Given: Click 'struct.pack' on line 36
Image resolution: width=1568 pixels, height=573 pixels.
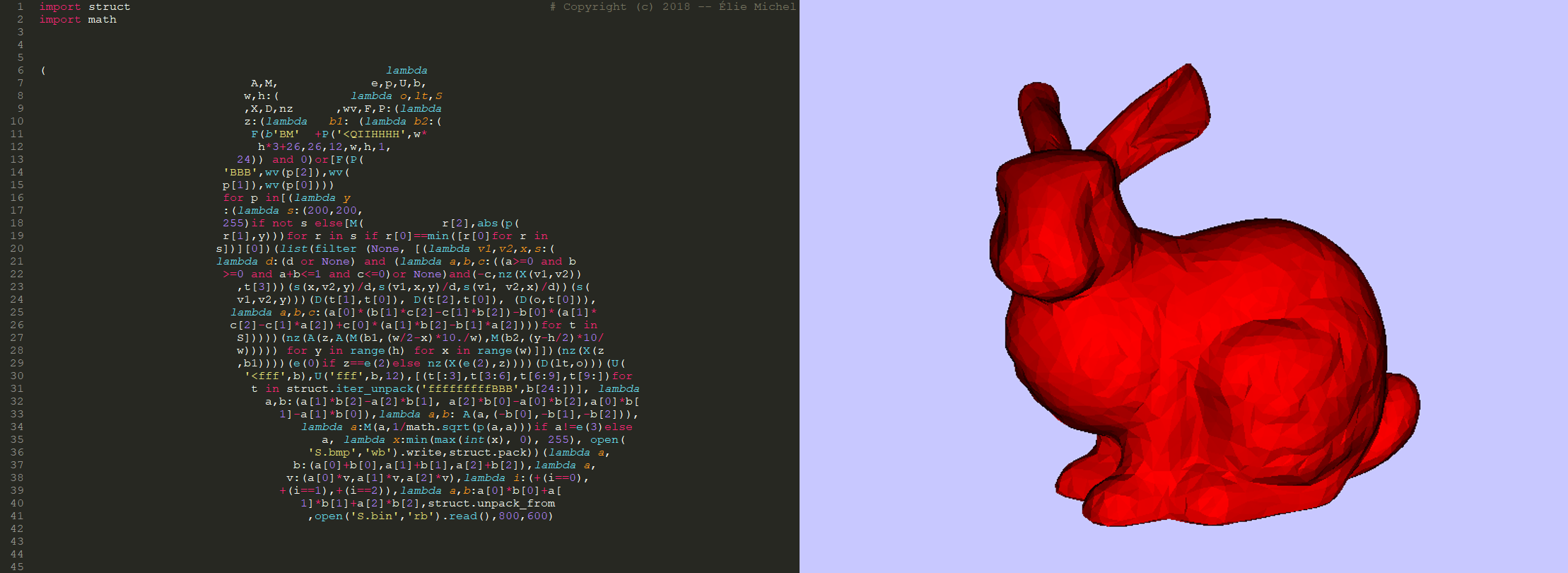Looking at the screenshot, I should coord(488,453).
